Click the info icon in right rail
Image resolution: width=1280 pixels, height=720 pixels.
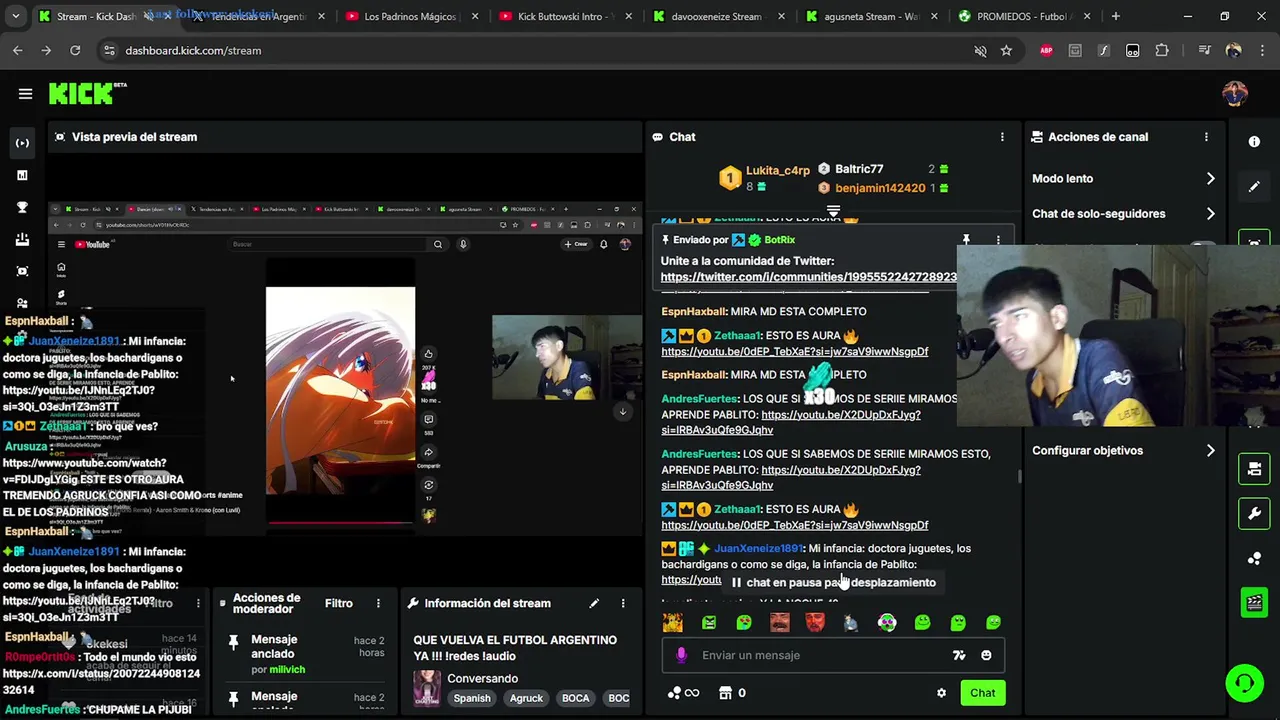coord(1254,142)
